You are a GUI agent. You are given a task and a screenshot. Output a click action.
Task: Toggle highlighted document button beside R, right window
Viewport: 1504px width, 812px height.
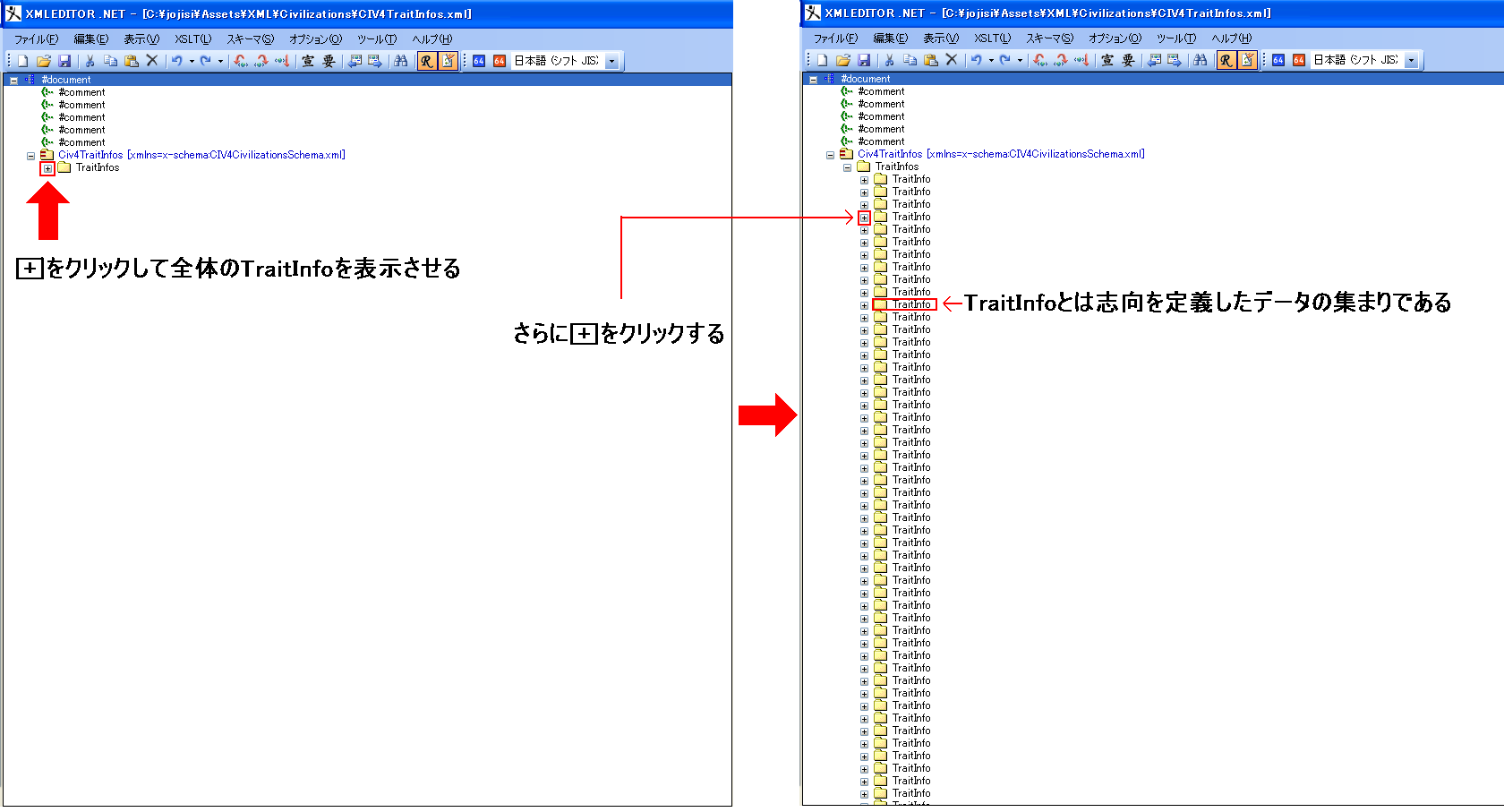pos(1247,60)
